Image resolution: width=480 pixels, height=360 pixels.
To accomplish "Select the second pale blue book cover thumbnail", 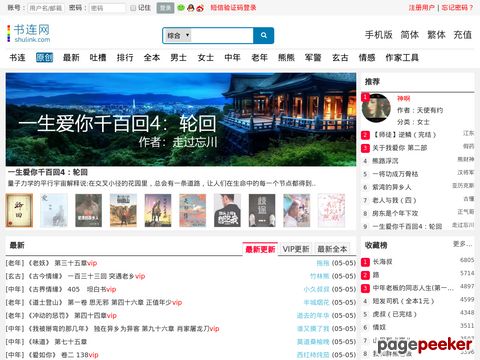I will click(54, 211).
